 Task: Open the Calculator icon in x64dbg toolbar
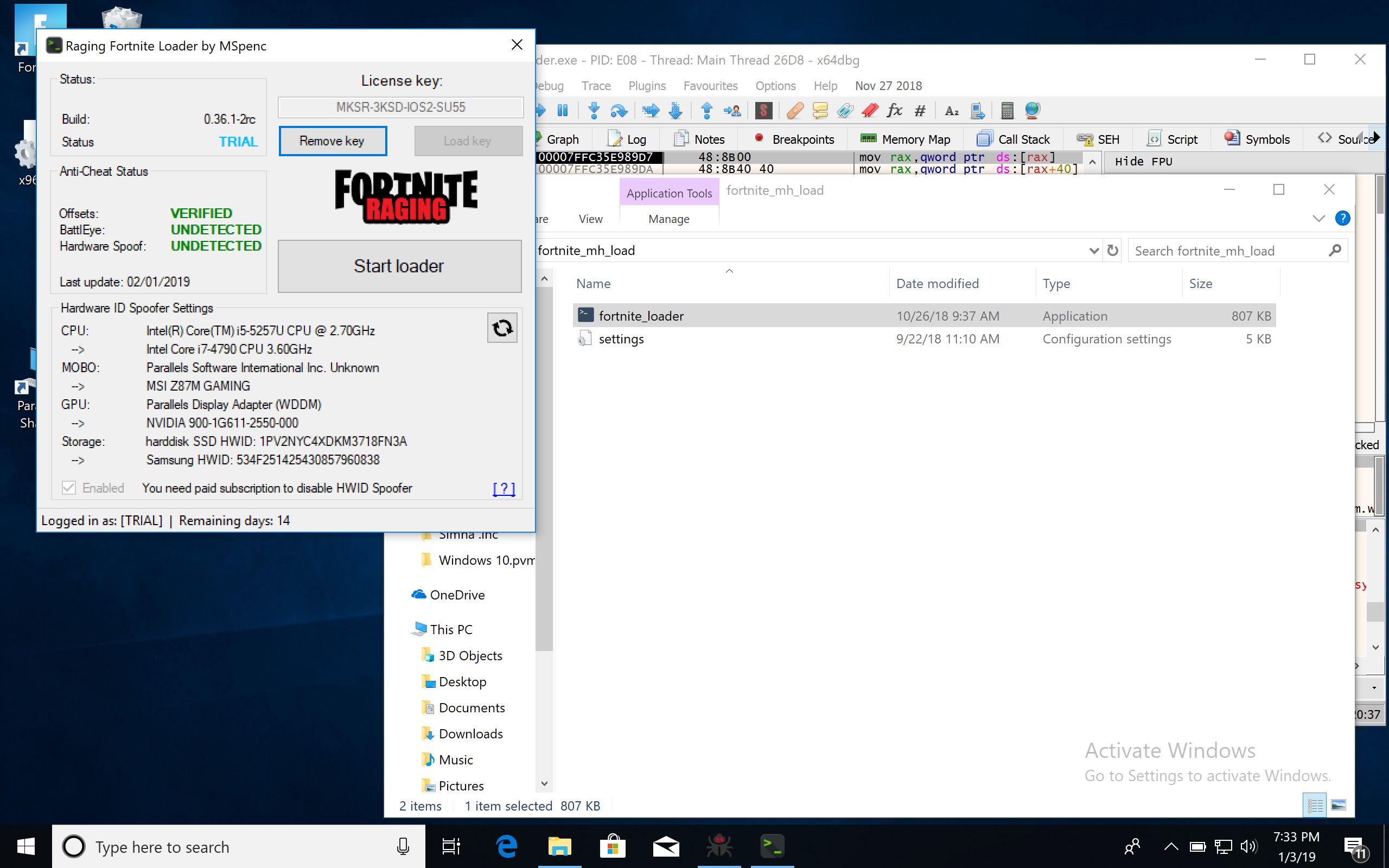click(1006, 110)
